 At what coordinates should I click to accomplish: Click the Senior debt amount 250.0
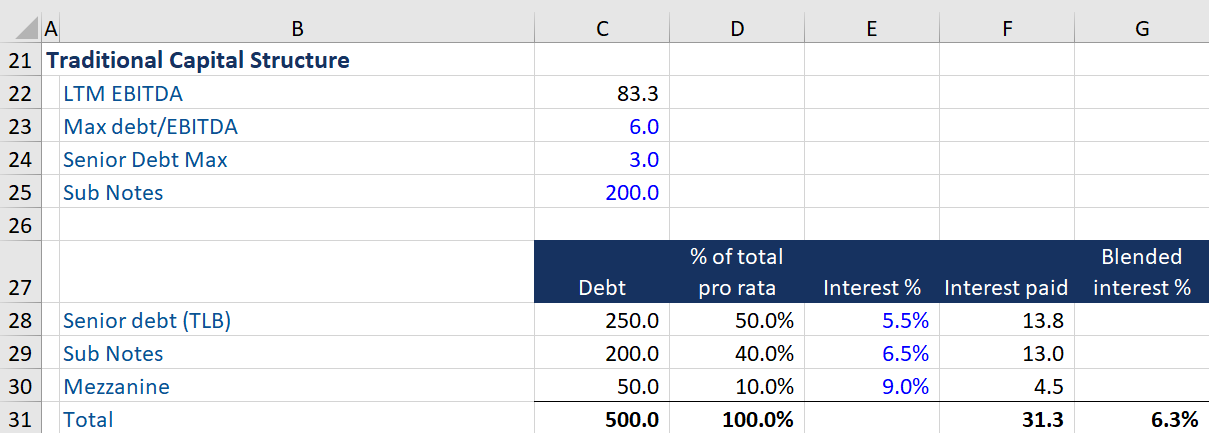click(x=602, y=321)
